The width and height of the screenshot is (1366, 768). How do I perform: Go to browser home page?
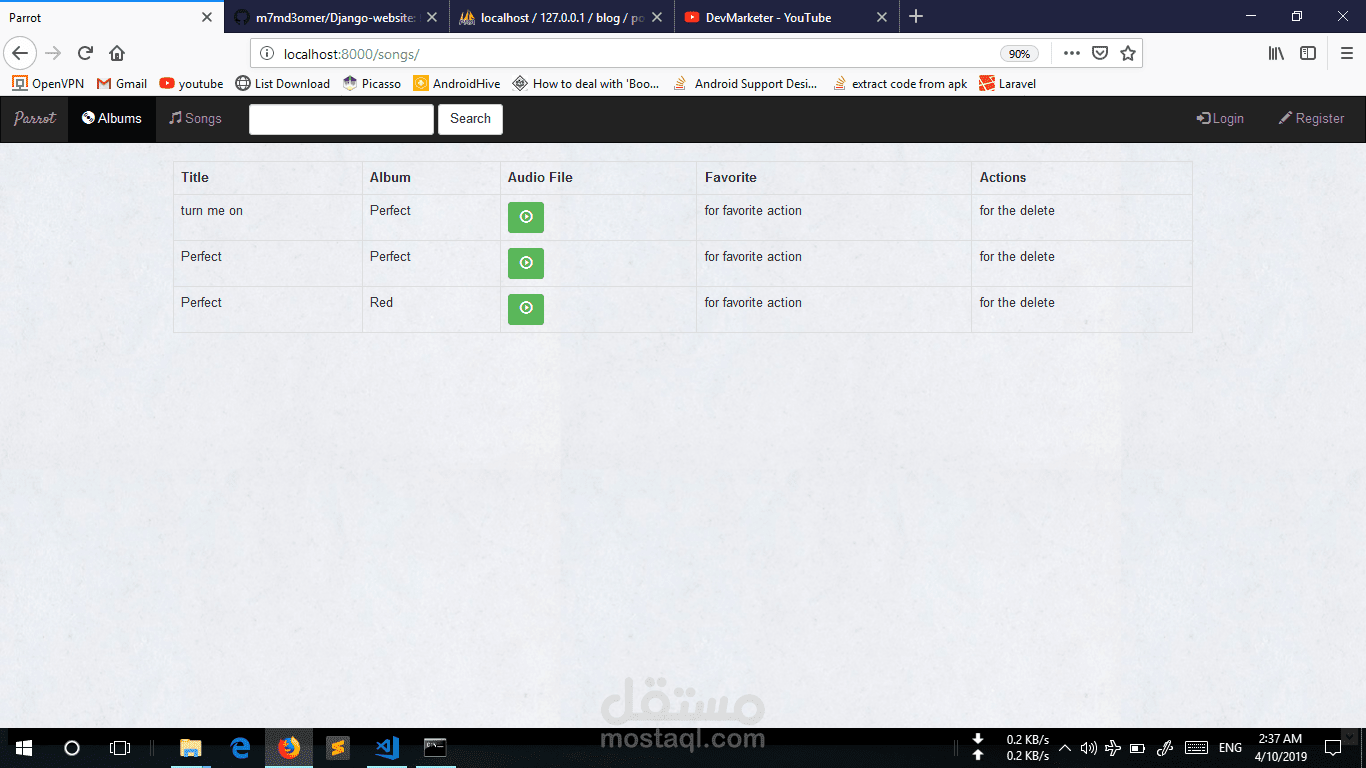click(x=117, y=53)
